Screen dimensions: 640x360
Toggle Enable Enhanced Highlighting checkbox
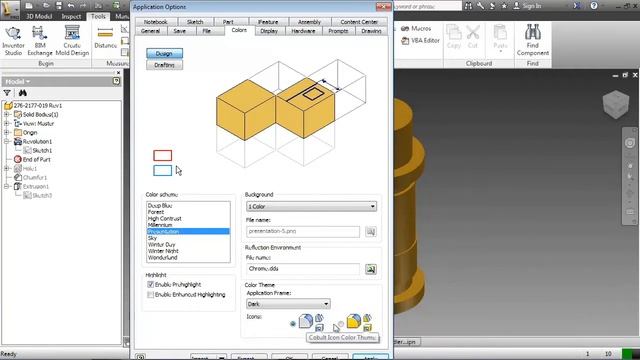tap(150, 295)
